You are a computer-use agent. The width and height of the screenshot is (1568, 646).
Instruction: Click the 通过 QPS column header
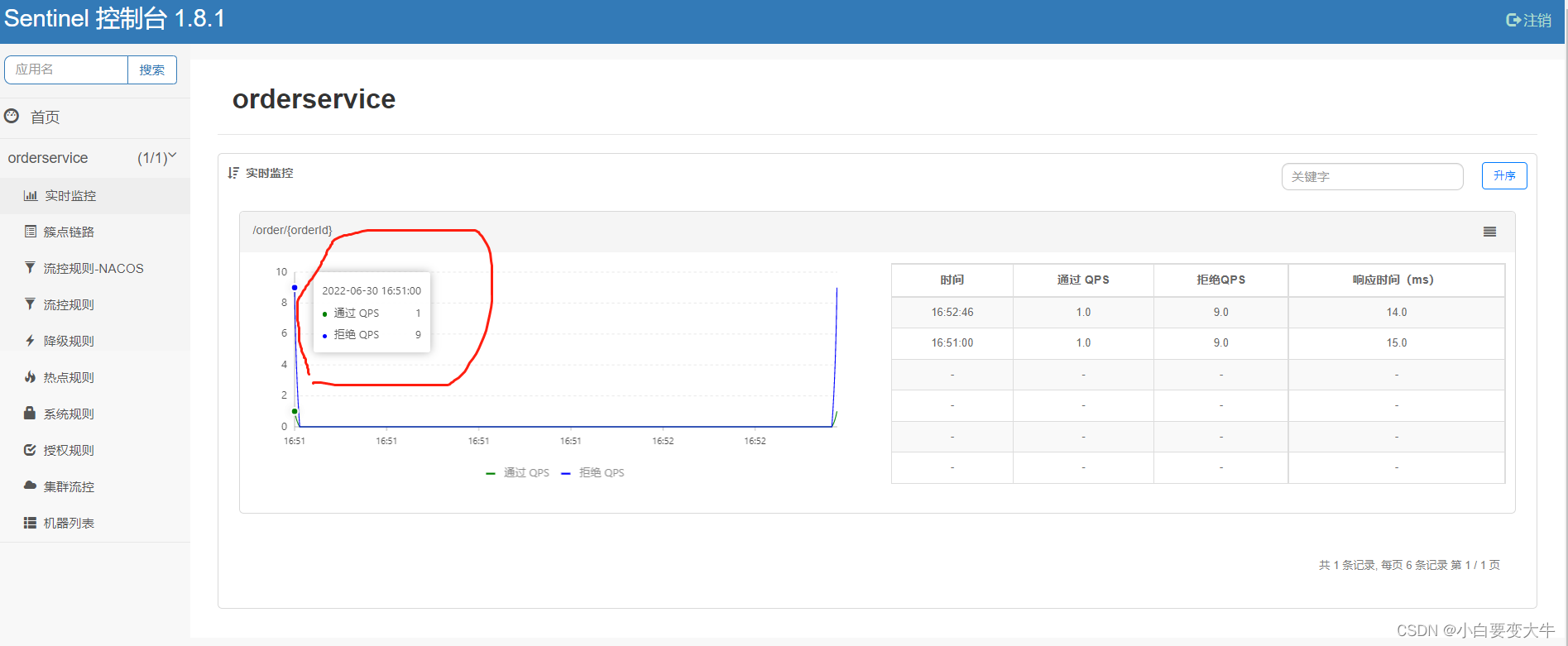pos(1083,280)
